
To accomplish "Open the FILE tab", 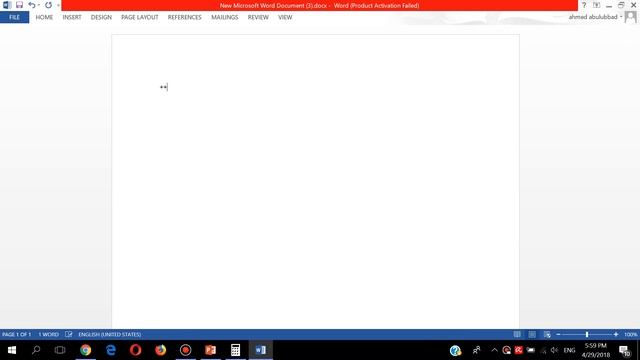I will 14,17.
